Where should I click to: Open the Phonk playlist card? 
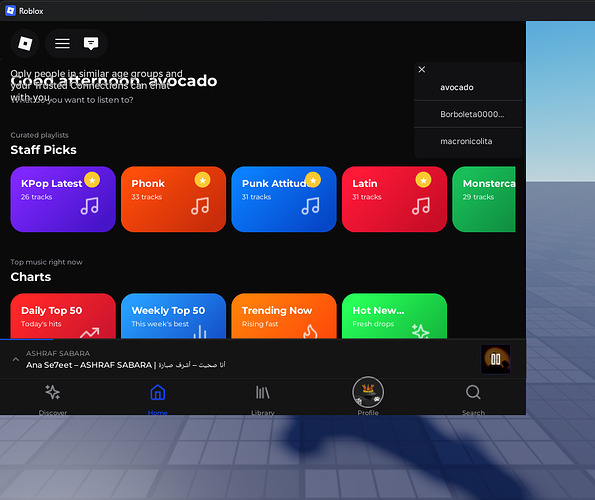point(173,199)
